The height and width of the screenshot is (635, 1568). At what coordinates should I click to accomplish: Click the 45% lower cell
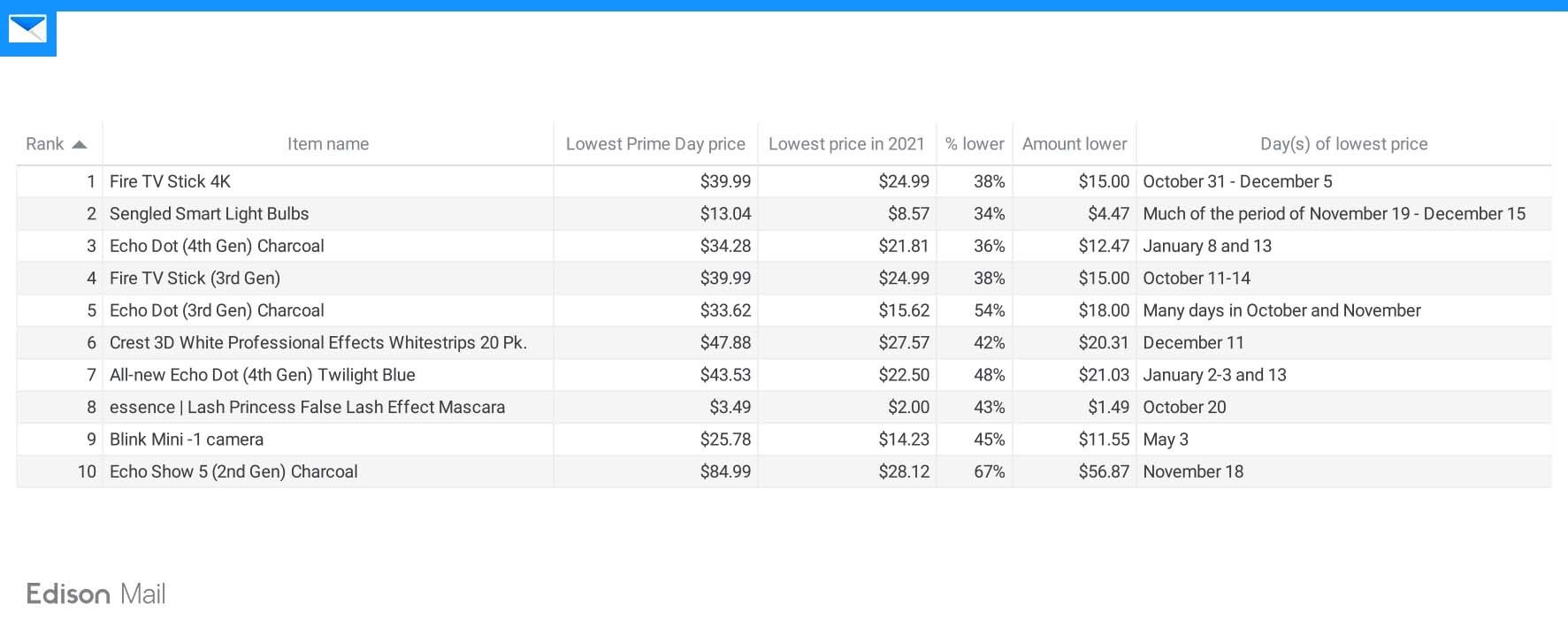[x=990, y=440]
